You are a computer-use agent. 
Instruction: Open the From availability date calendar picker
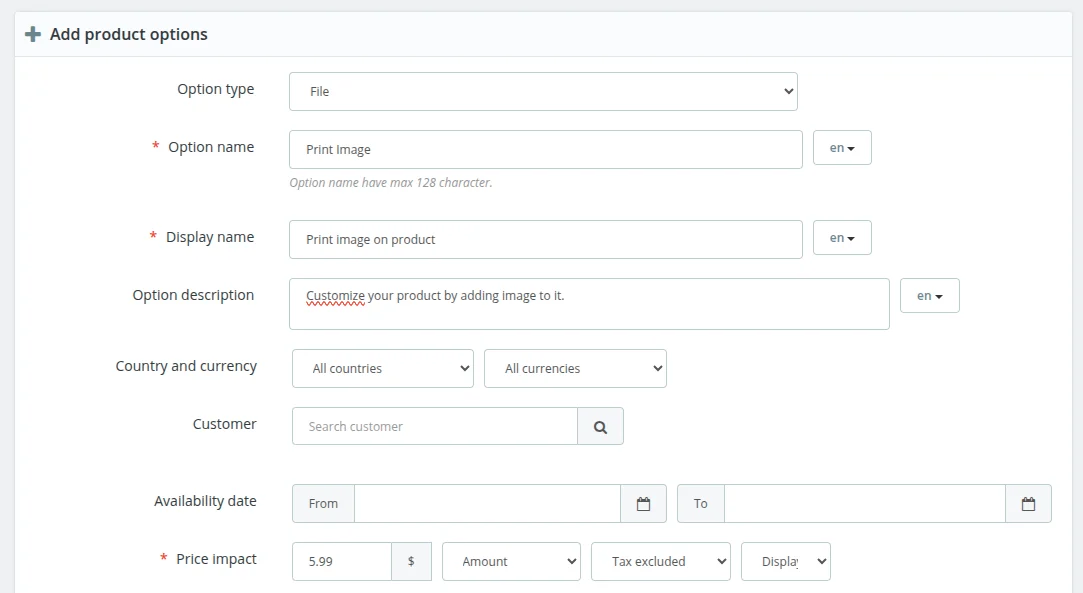(x=643, y=504)
